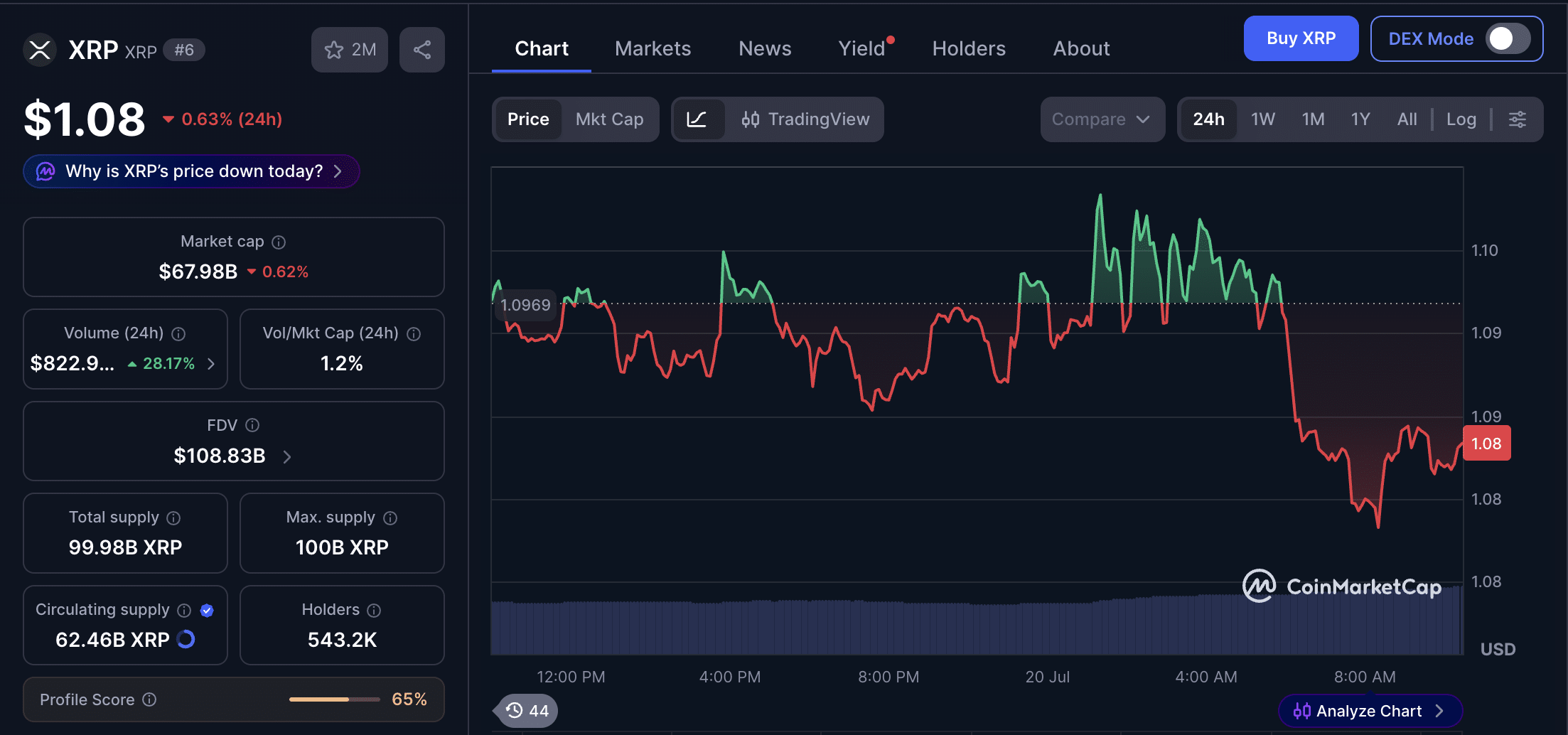Open Markets tab
This screenshot has height=735, width=1568.
pos(653,48)
